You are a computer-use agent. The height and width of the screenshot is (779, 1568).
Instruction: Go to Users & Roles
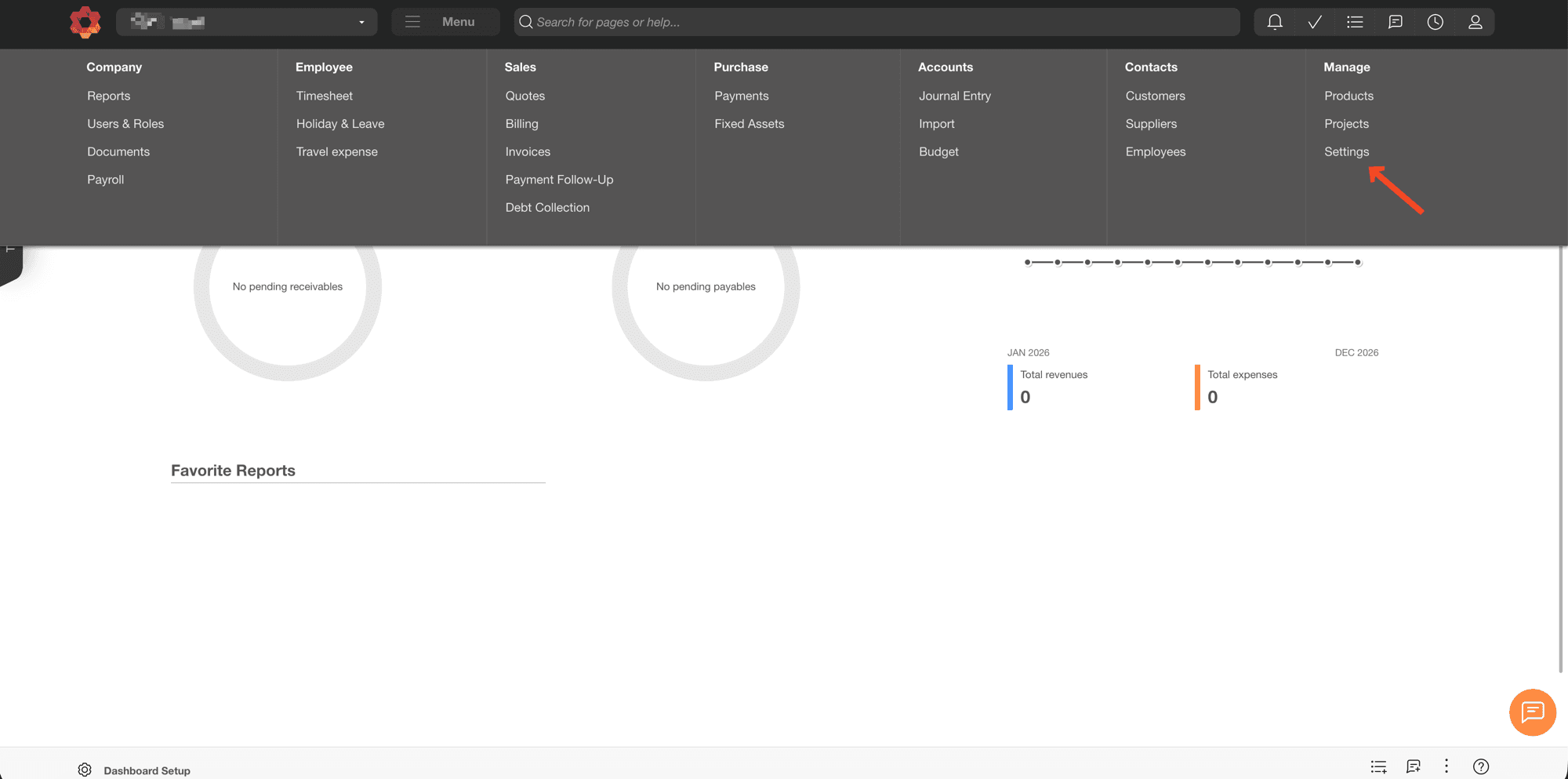coord(125,124)
